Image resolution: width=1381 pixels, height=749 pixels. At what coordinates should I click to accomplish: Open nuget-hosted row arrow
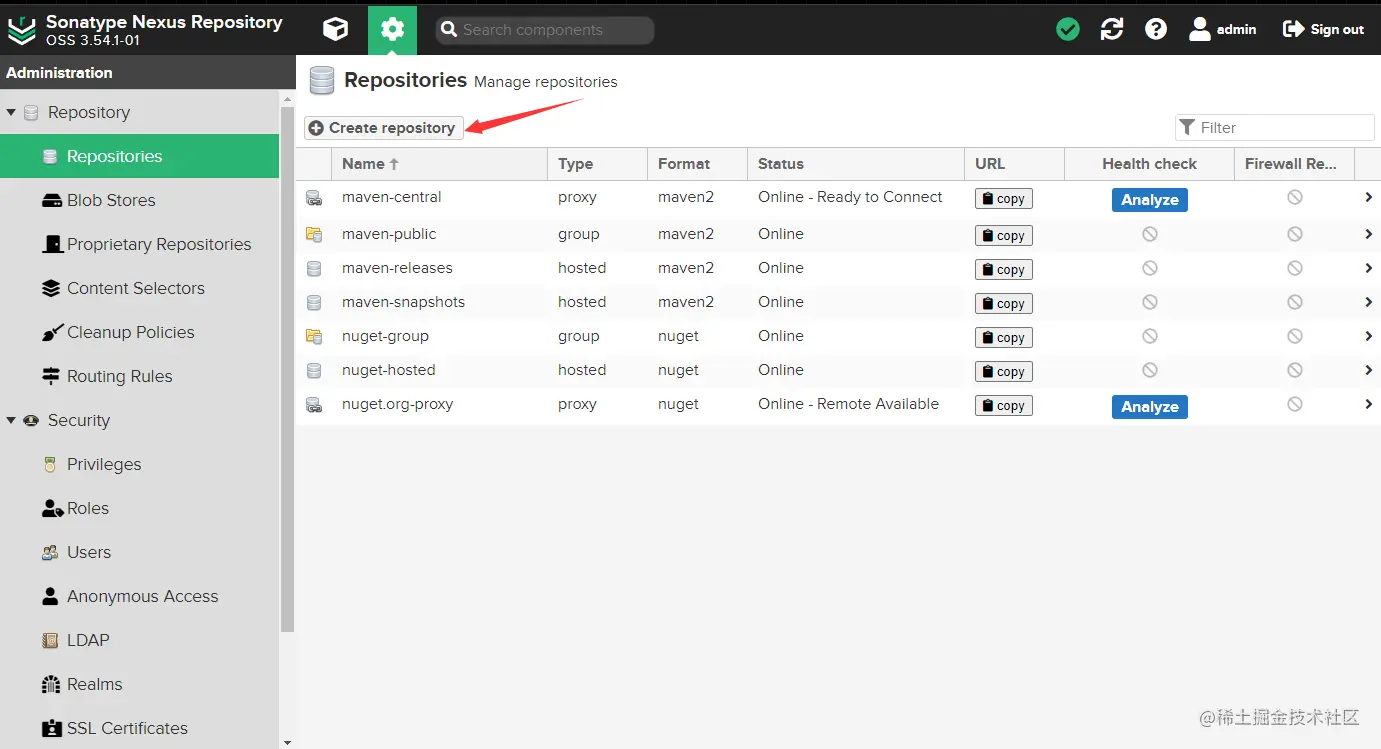click(1368, 370)
